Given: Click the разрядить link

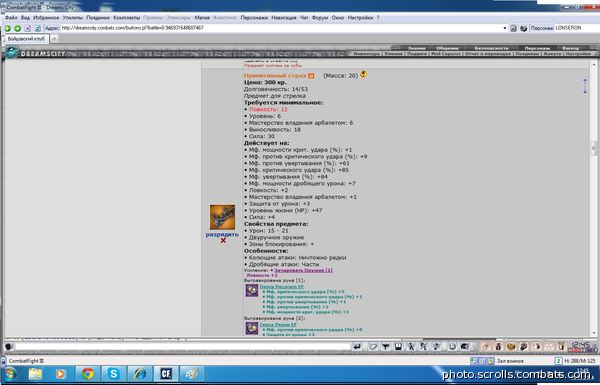Looking at the screenshot, I should (222, 234).
